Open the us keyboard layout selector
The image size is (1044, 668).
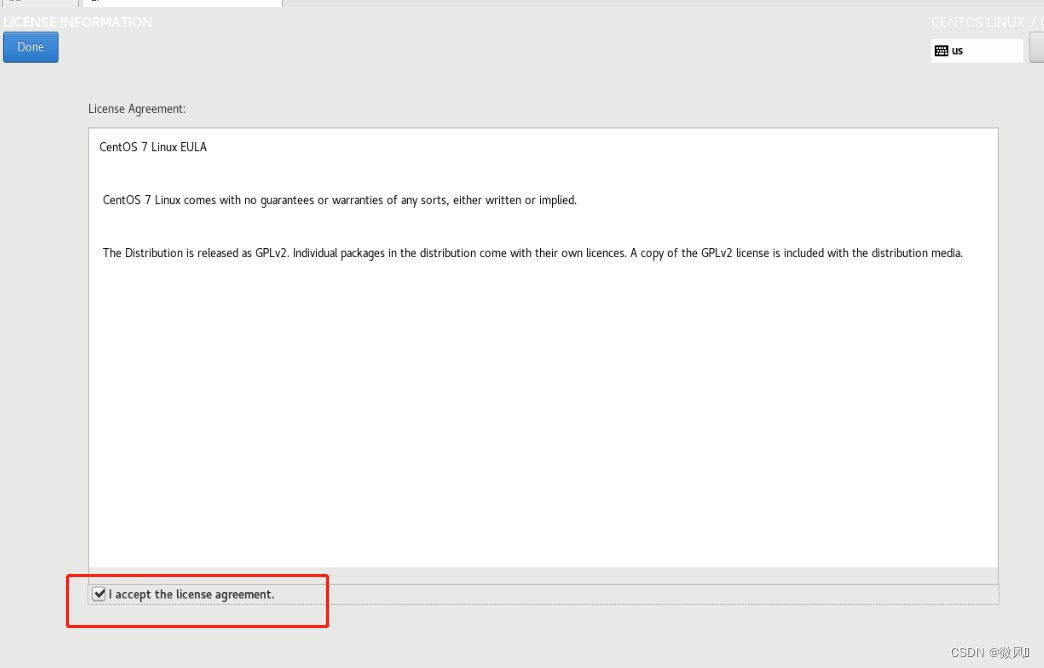point(977,51)
